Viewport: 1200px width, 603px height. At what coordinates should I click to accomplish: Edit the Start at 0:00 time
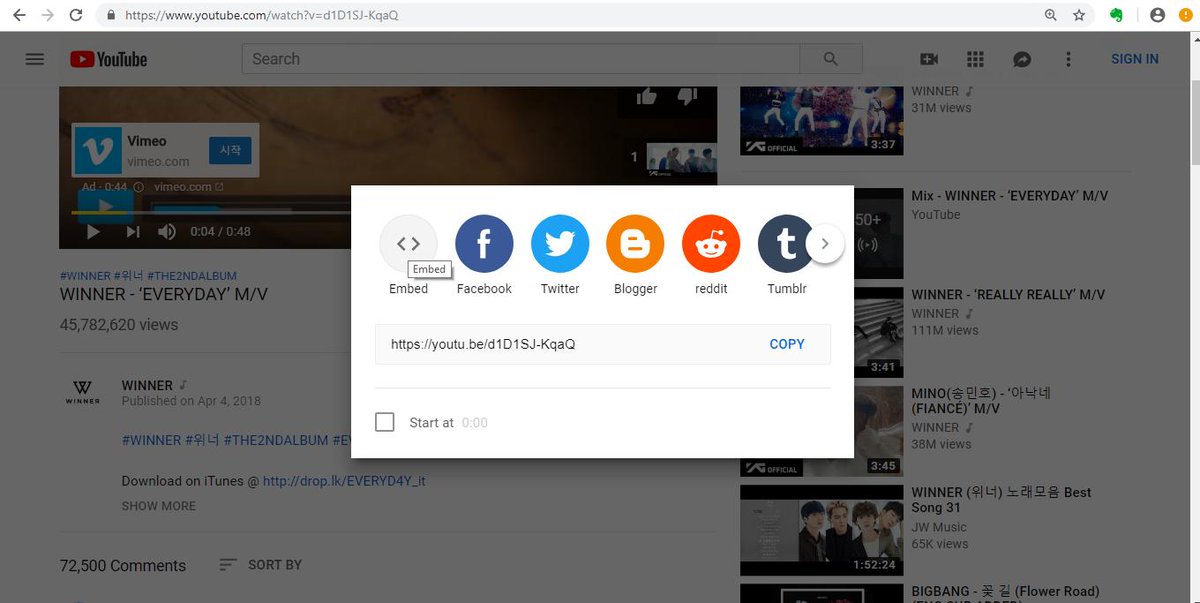[x=475, y=423]
